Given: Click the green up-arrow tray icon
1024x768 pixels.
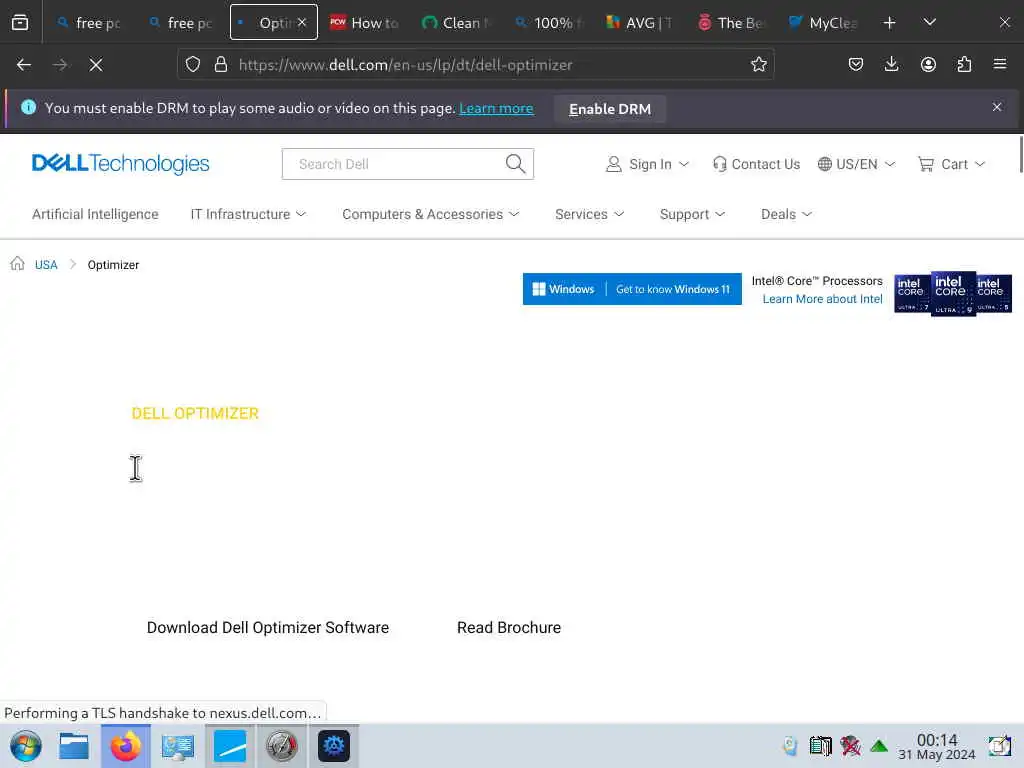Looking at the screenshot, I should [x=879, y=746].
